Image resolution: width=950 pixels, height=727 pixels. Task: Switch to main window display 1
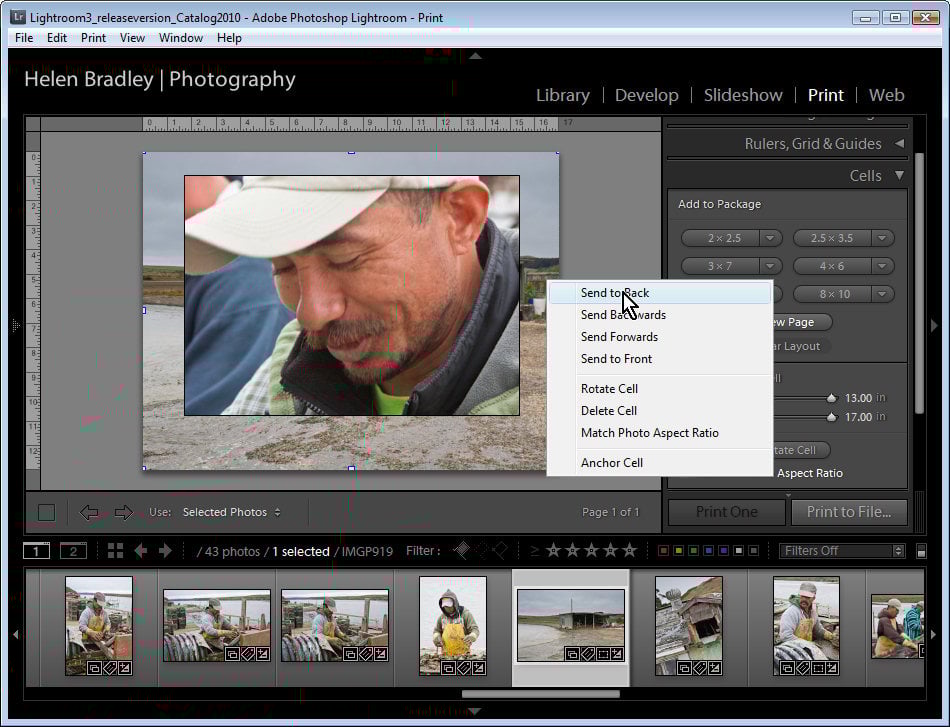[36, 551]
